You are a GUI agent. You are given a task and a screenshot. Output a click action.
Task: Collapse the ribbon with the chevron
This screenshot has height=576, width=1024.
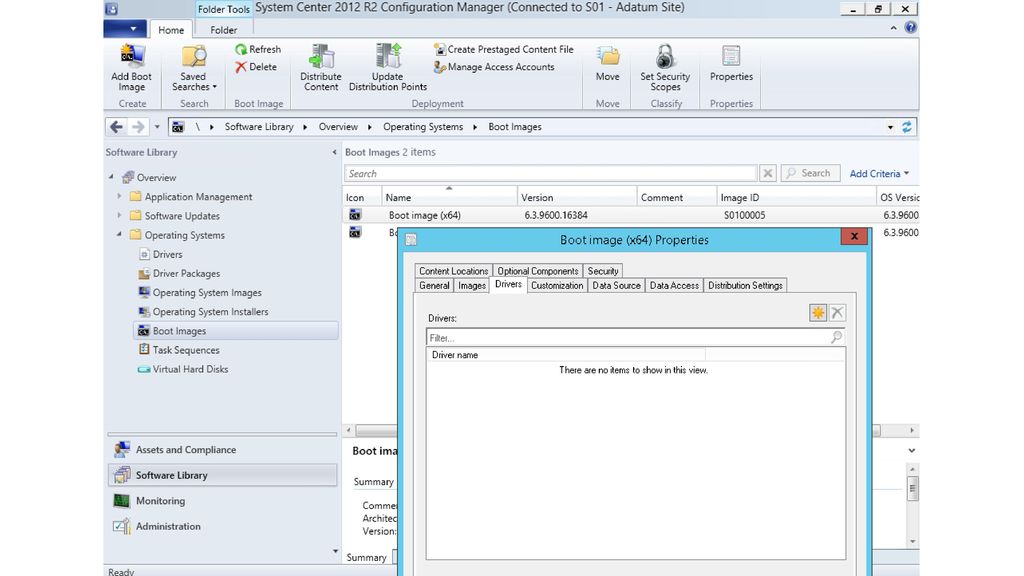coord(893,28)
